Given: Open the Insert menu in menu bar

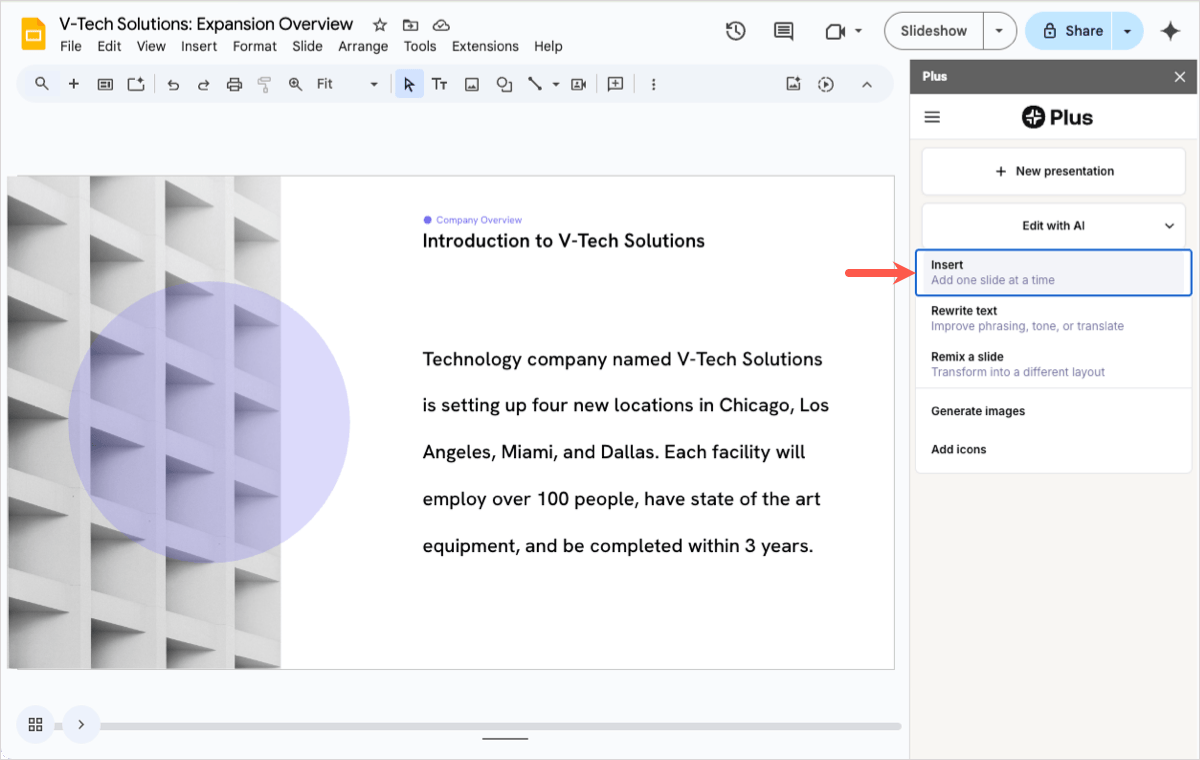Looking at the screenshot, I should 199,46.
